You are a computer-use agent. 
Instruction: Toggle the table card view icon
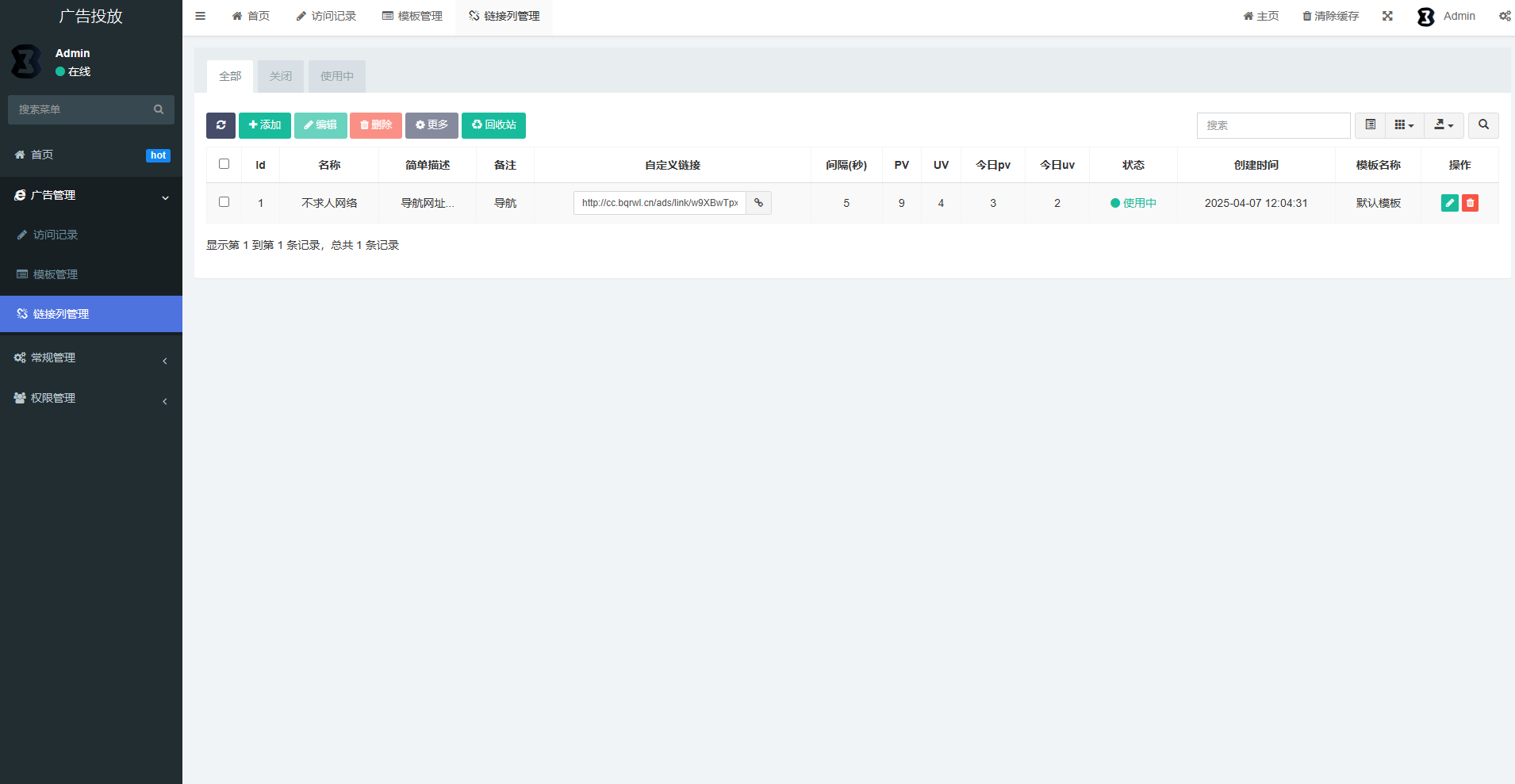pos(1370,125)
